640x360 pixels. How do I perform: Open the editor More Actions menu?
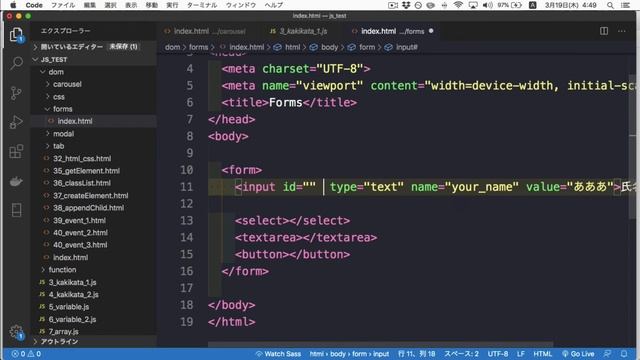pyautogui.click(x=622, y=31)
